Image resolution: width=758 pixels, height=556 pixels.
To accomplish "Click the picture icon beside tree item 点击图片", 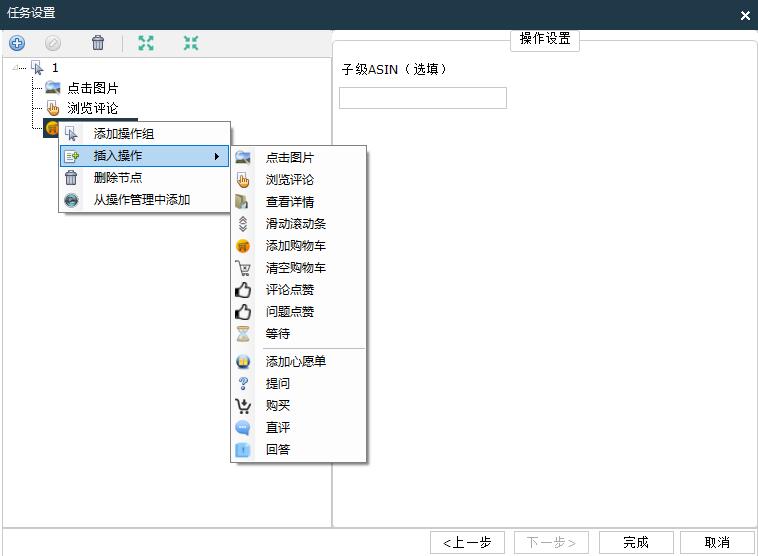I will 53,88.
